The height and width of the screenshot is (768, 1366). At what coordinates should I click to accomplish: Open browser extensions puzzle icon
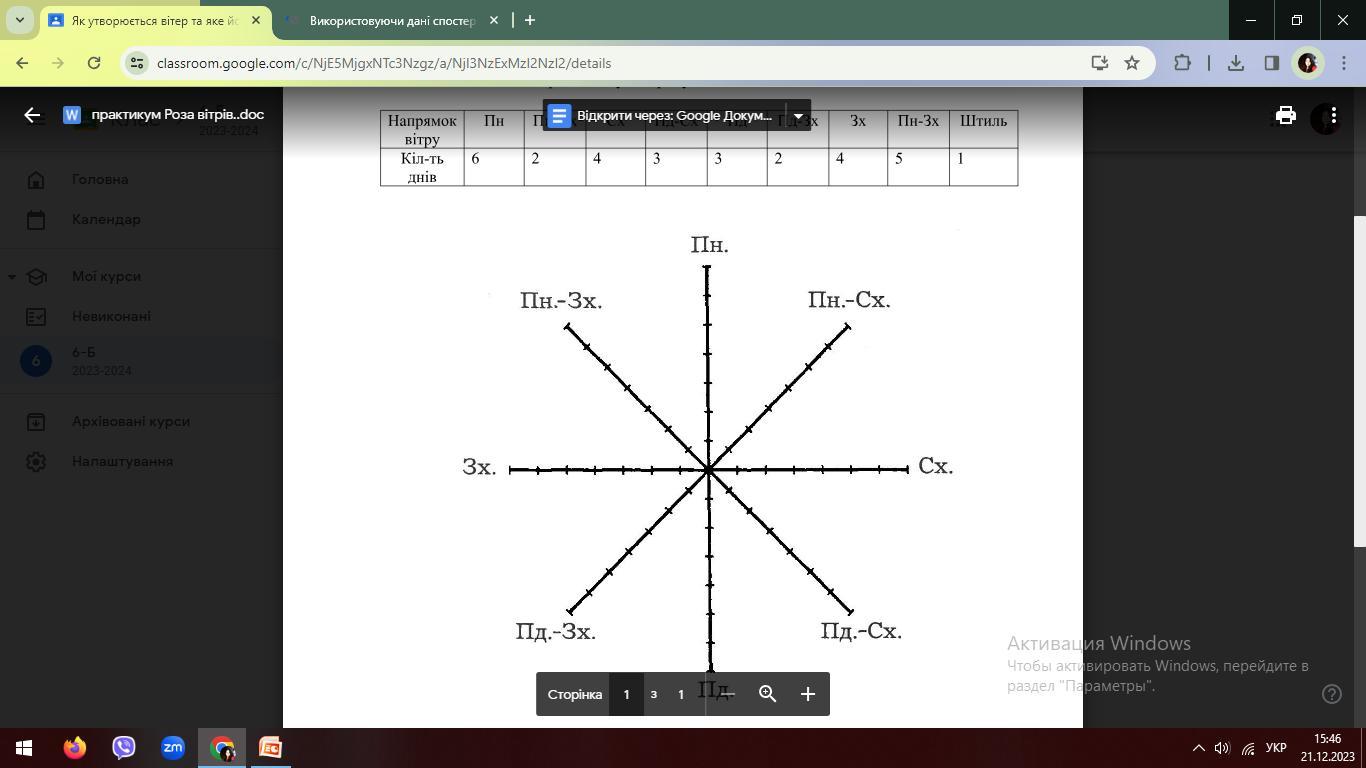[x=1182, y=63]
